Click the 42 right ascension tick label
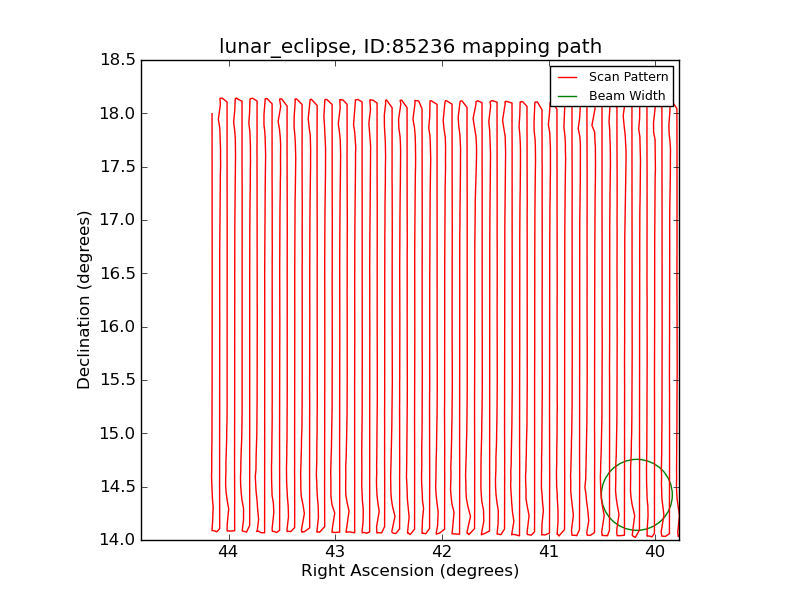 tap(442, 552)
